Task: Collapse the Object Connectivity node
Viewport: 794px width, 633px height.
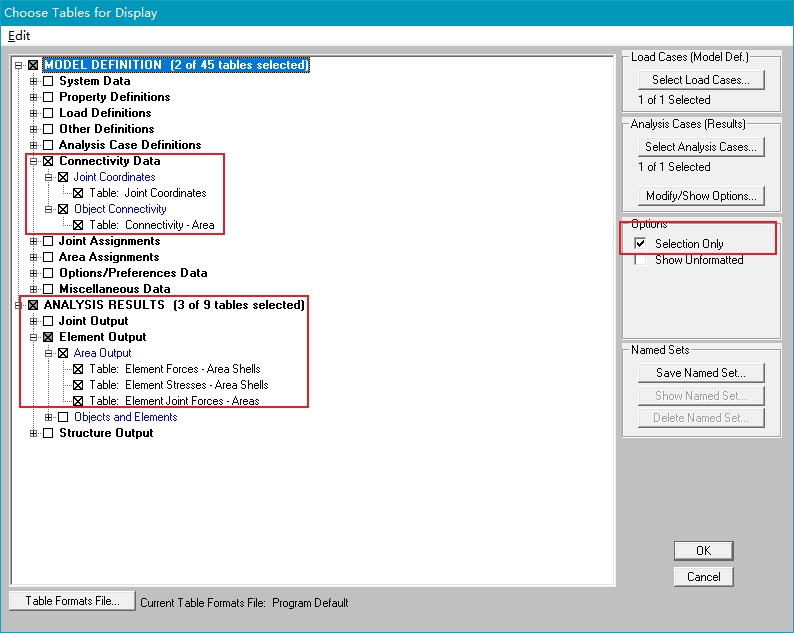Action: click(49, 209)
